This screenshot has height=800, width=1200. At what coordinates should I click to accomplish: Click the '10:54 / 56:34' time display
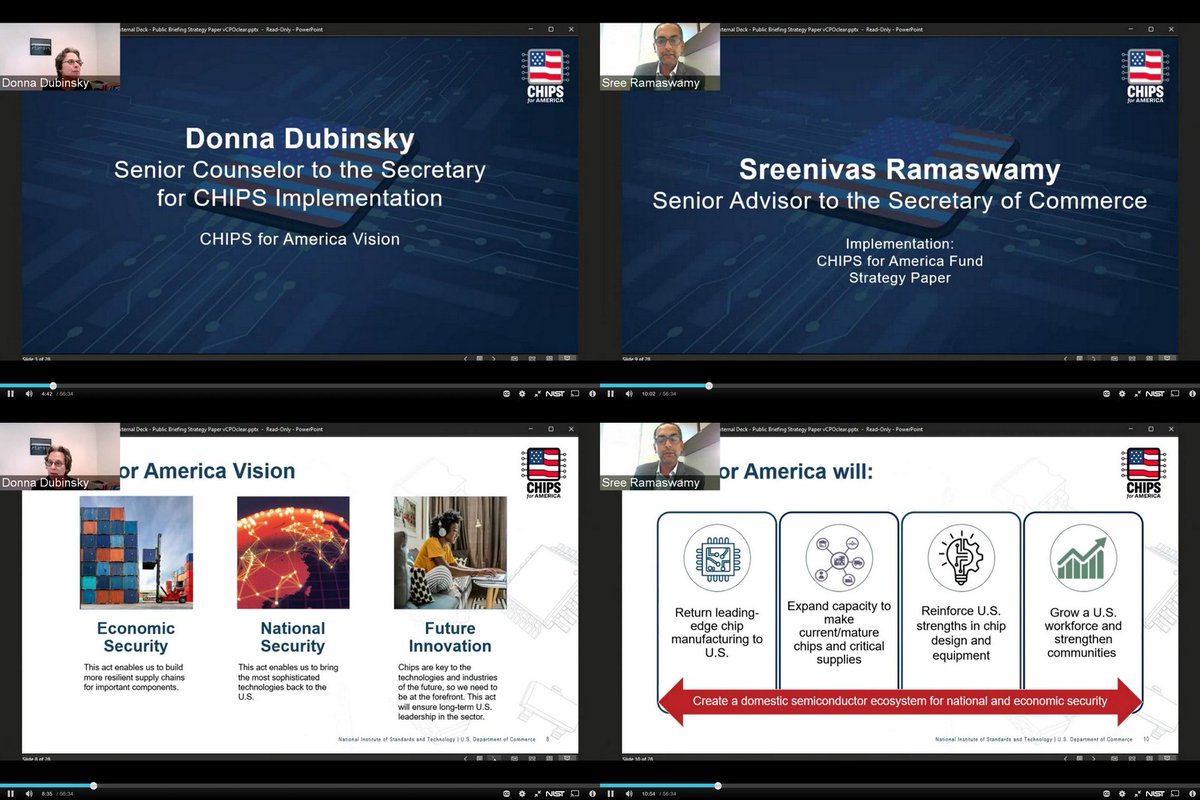[x=659, y=794]
